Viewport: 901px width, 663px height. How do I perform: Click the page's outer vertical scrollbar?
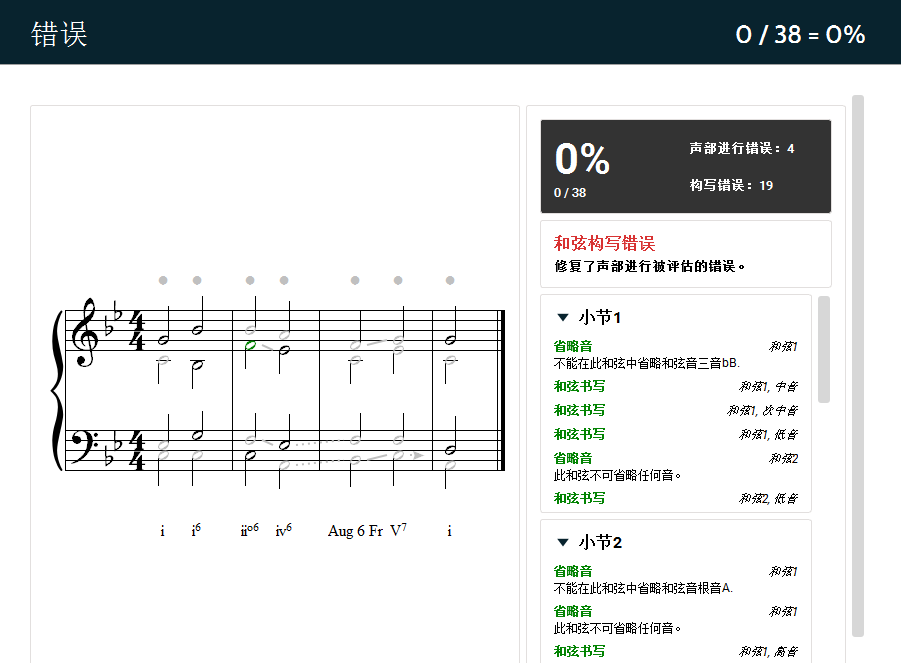click(858, 366)
